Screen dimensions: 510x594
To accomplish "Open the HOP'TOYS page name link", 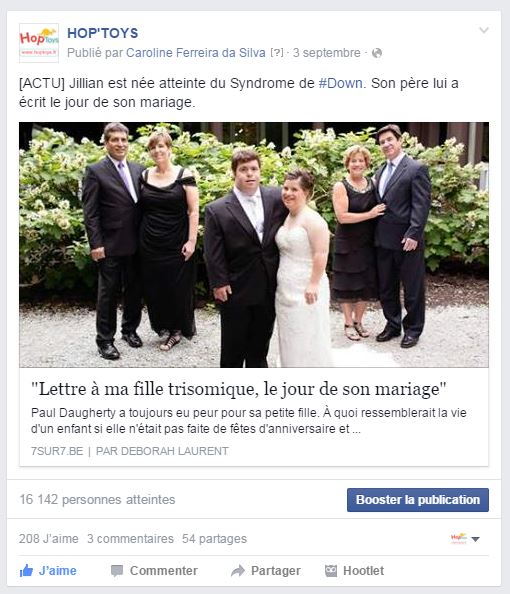I will [x=103, y=33].
